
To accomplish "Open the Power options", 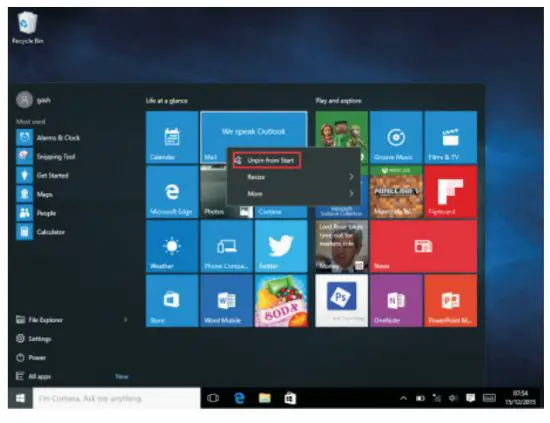I will (31, 357).
